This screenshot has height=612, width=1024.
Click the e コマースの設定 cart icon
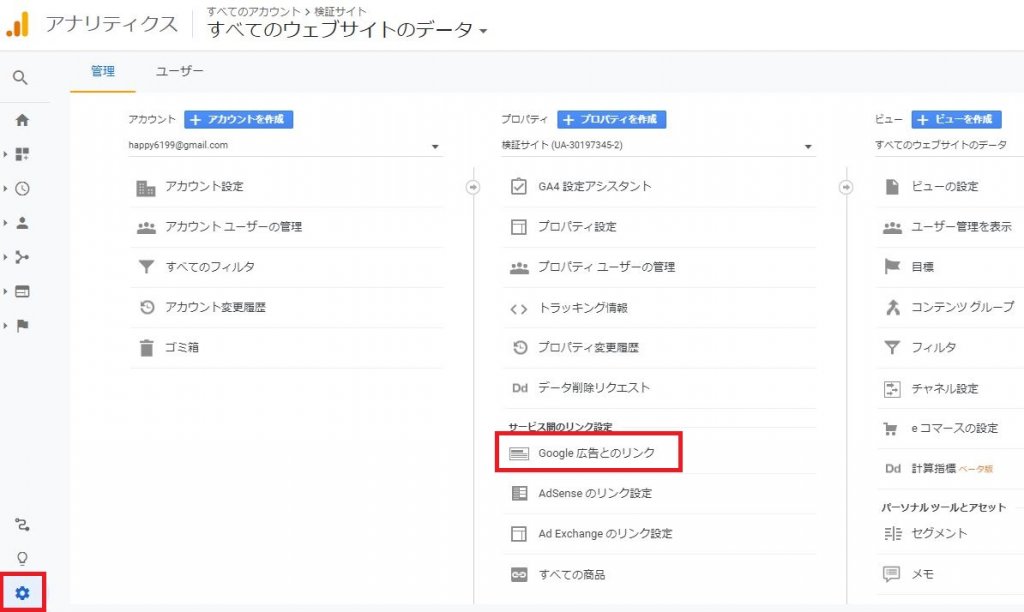click(x=890, y=429)
